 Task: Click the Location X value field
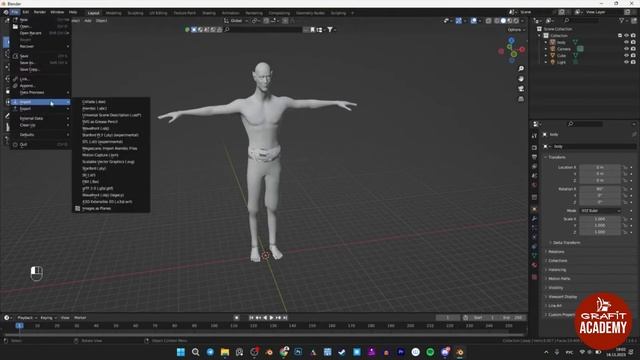pos(600,167)
